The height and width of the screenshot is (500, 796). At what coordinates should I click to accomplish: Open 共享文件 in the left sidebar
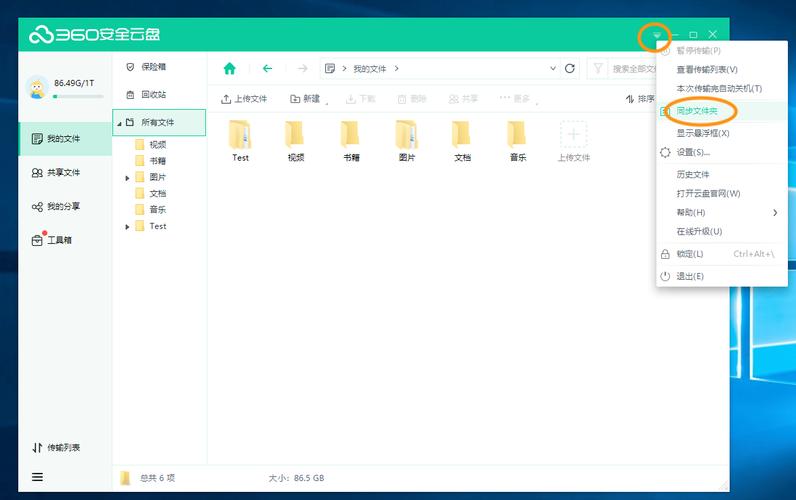[65, 173]
